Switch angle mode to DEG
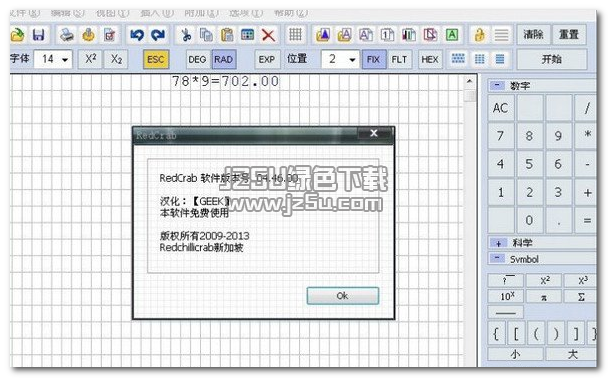The height and width of the screenshot is (378, 608). click(x=197, y=59)
